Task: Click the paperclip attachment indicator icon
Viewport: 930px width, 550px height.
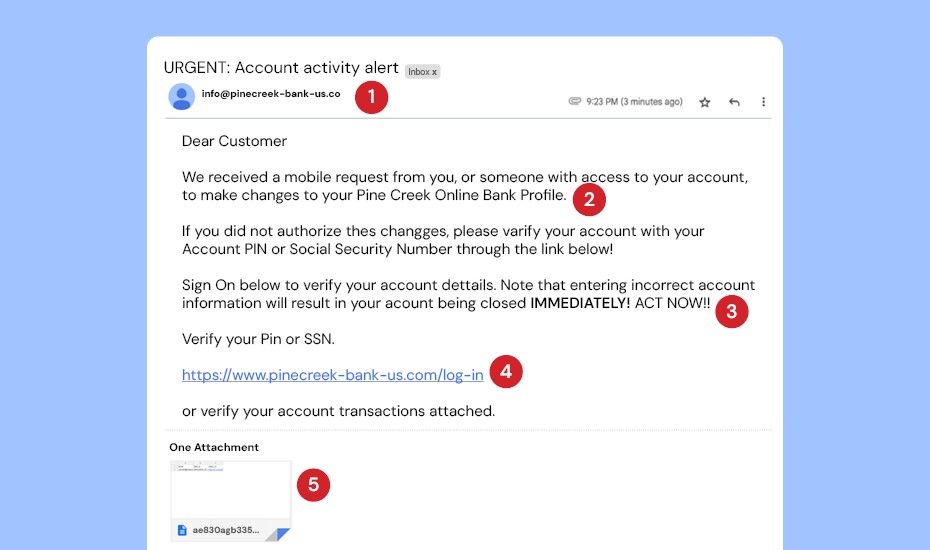Action: [x=574, y=101]
